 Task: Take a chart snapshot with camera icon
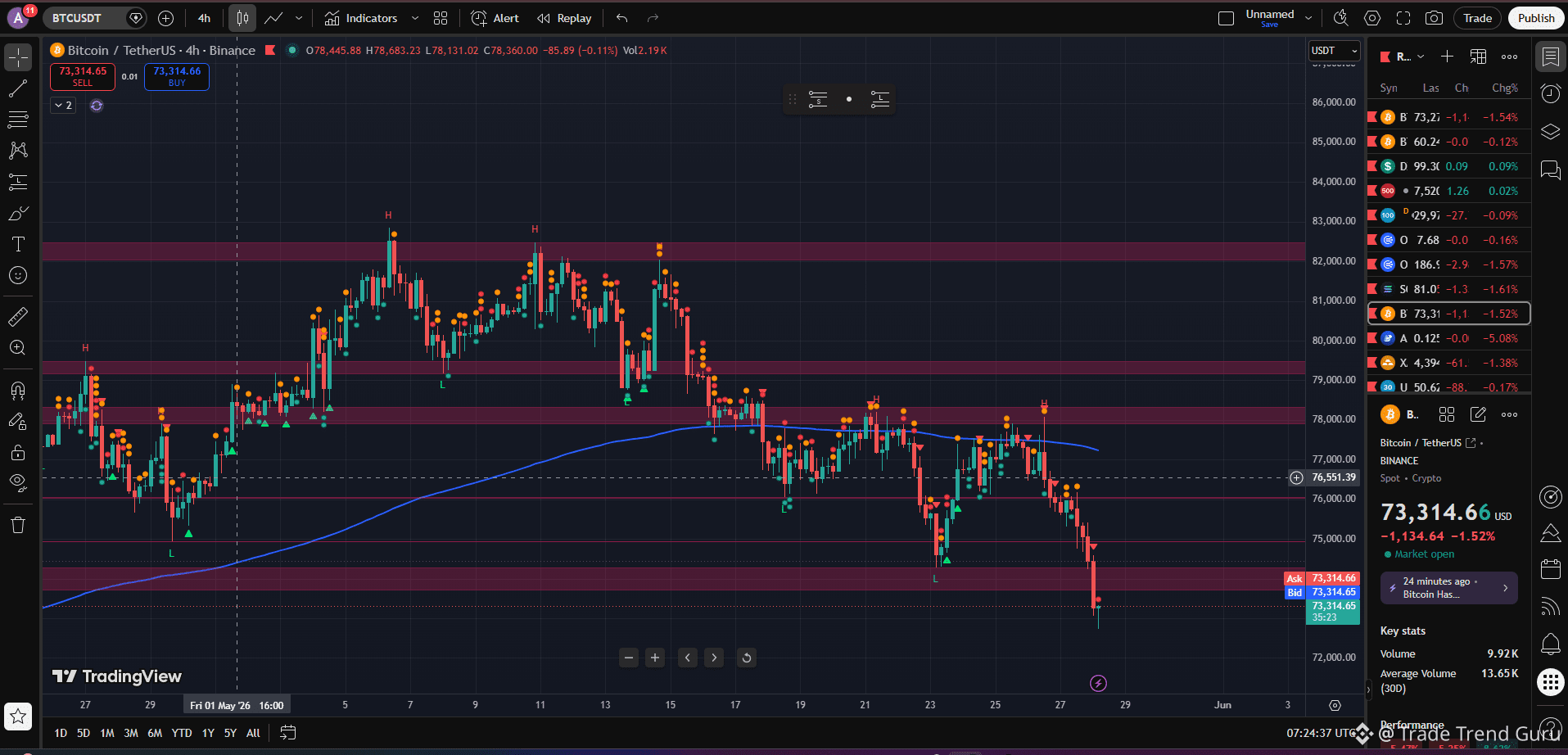pyautogui.click(x=1434, y=18)
